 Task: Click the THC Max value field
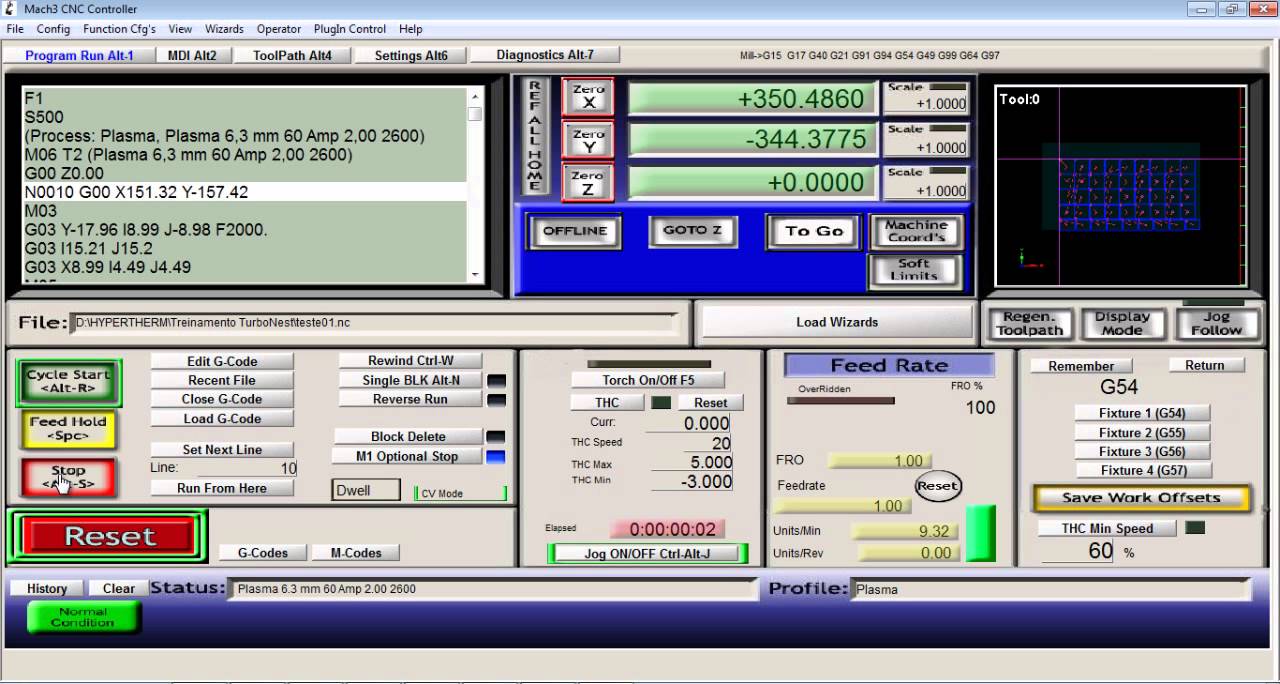point(691,462)
